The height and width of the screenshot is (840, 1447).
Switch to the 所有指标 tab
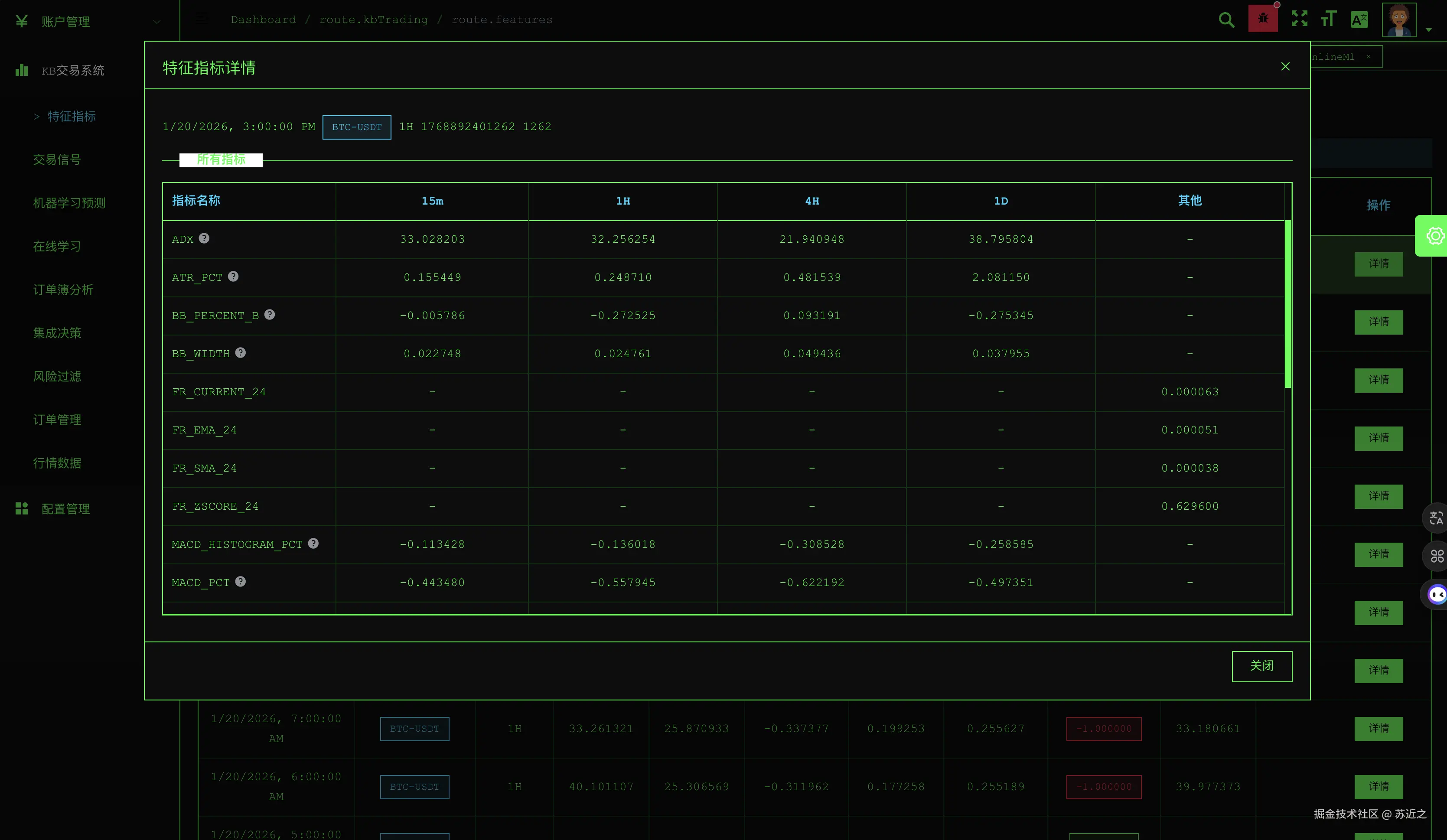pos(221,160)
